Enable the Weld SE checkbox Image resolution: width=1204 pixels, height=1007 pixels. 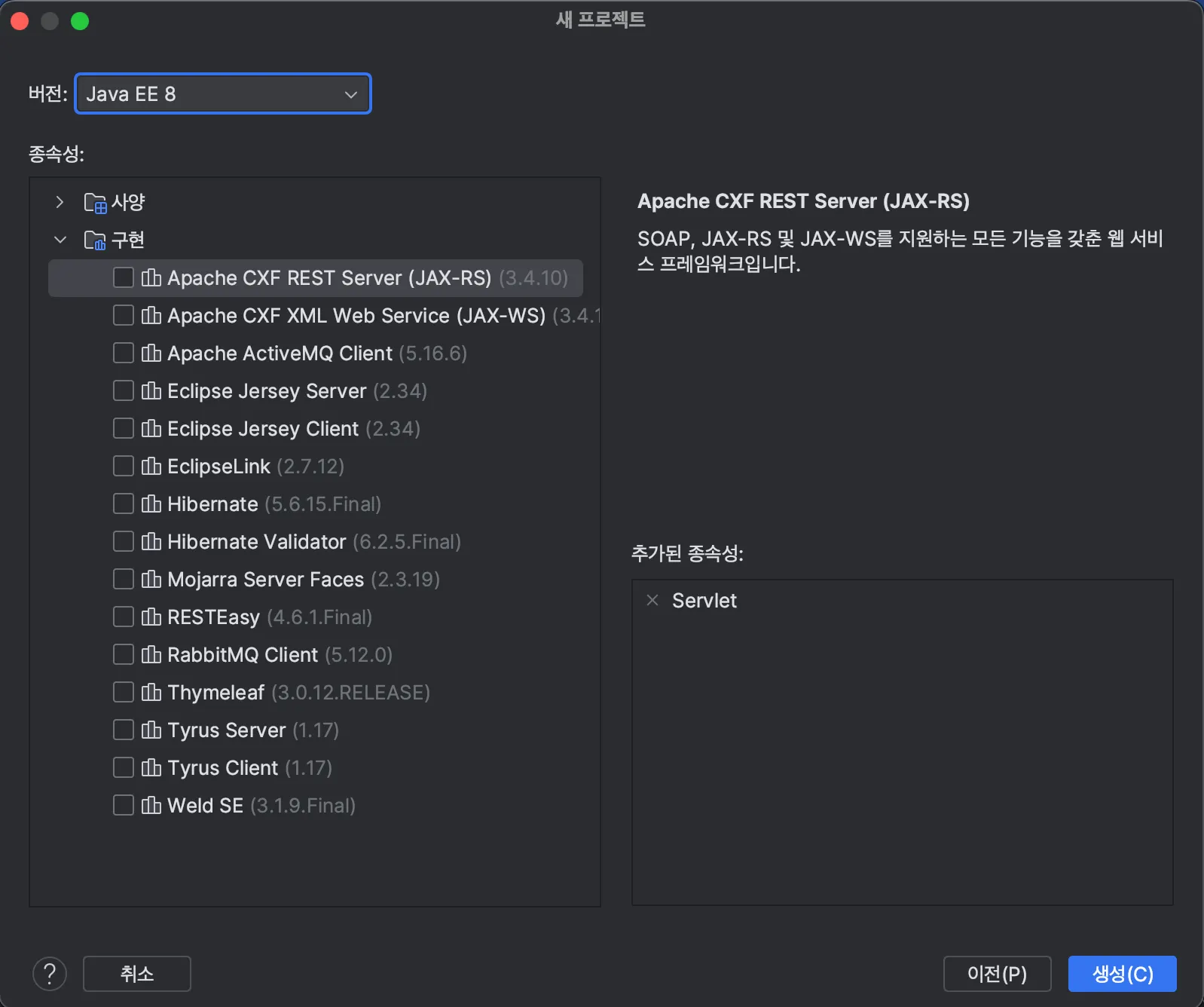(124, 805)
